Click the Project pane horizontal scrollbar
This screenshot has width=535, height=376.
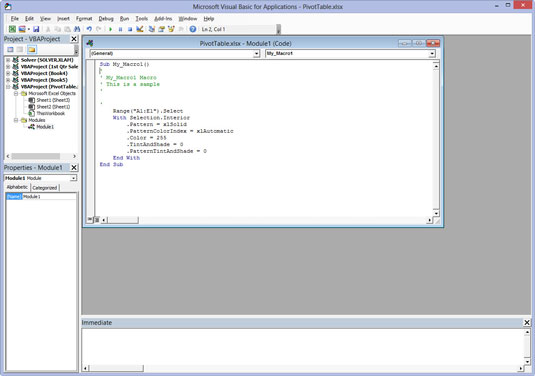(x=41, y=156)
